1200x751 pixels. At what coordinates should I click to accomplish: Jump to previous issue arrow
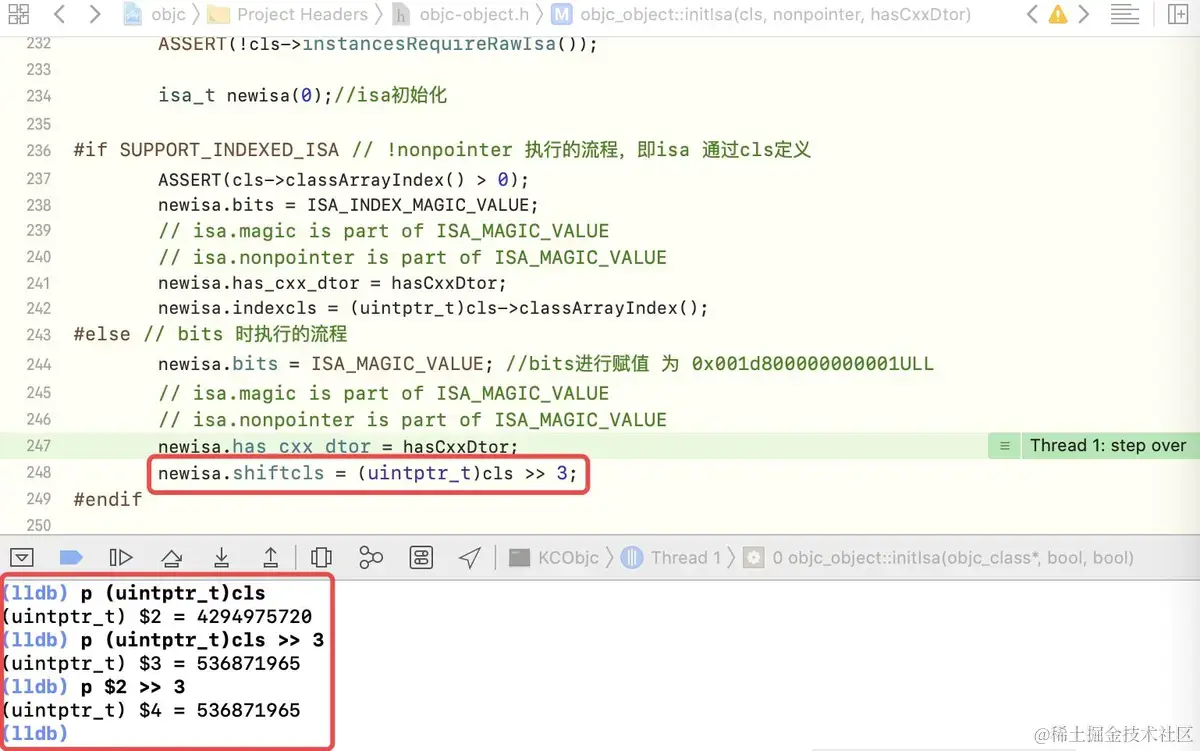1032,14
